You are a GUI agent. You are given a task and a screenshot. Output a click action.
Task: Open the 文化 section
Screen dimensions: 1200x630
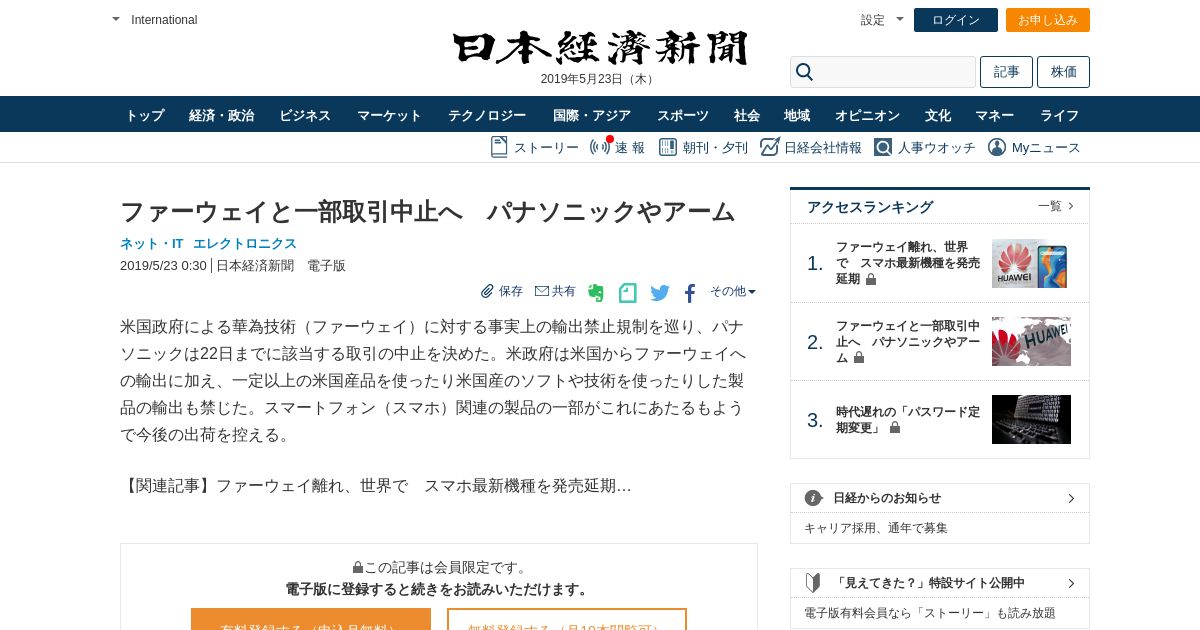(x=938, y=115)
